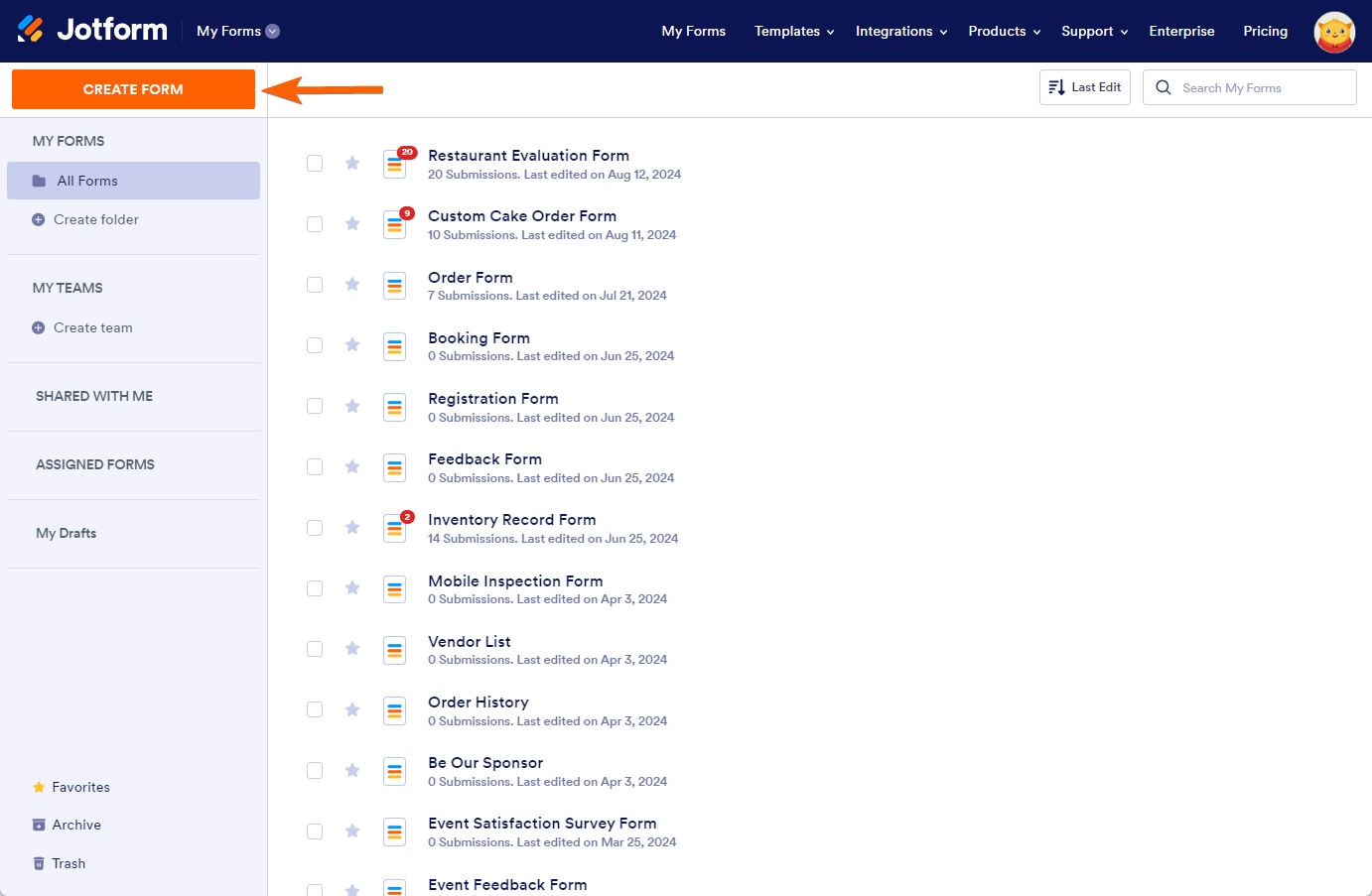This screenshot has height=896, width=1372.
Task: Expand the Templates menu
Action: (x=794, y=32)
